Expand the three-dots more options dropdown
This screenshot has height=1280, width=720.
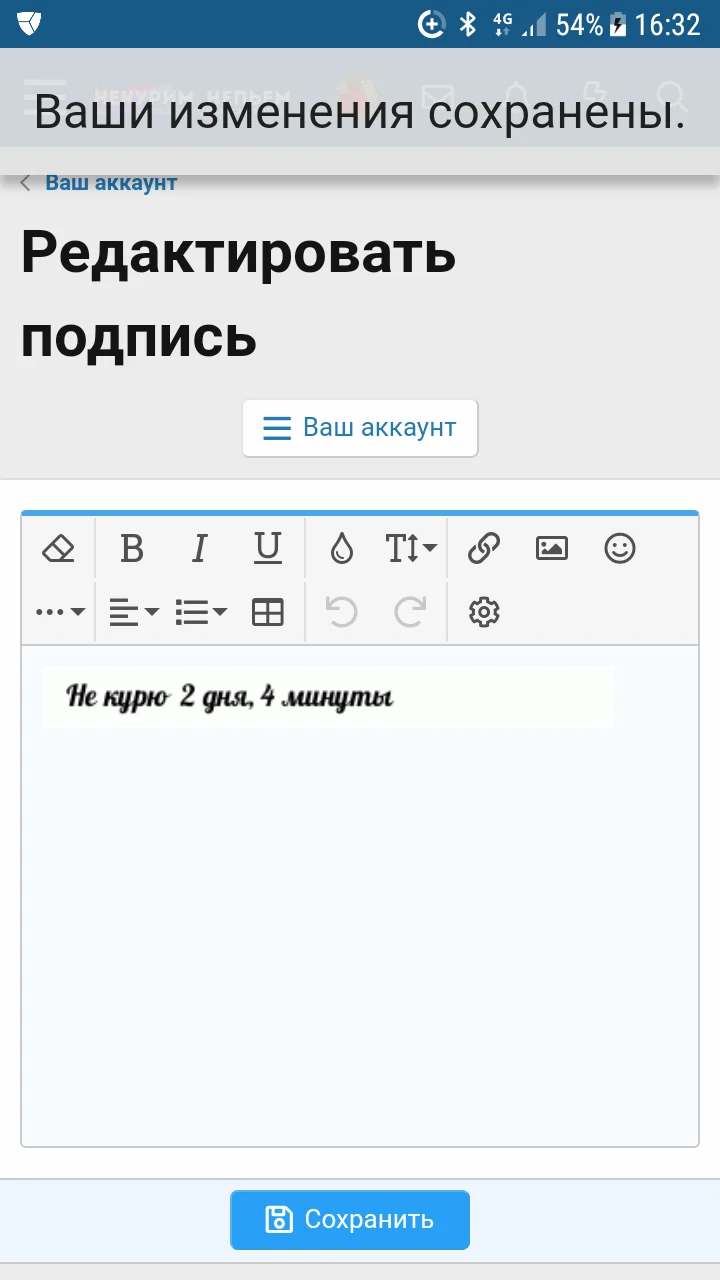(60, 612)
